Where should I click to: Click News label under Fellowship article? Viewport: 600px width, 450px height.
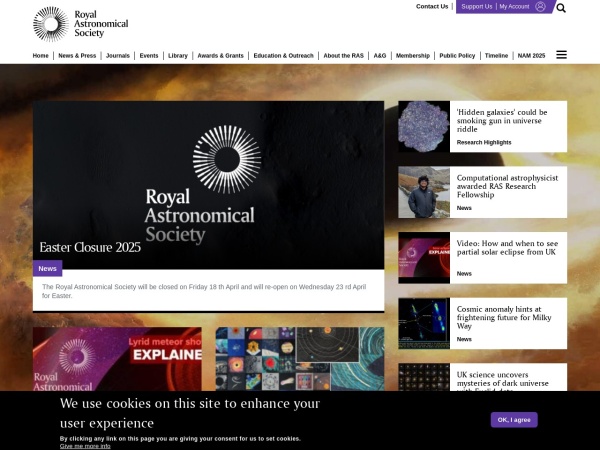tap(464, 208)
